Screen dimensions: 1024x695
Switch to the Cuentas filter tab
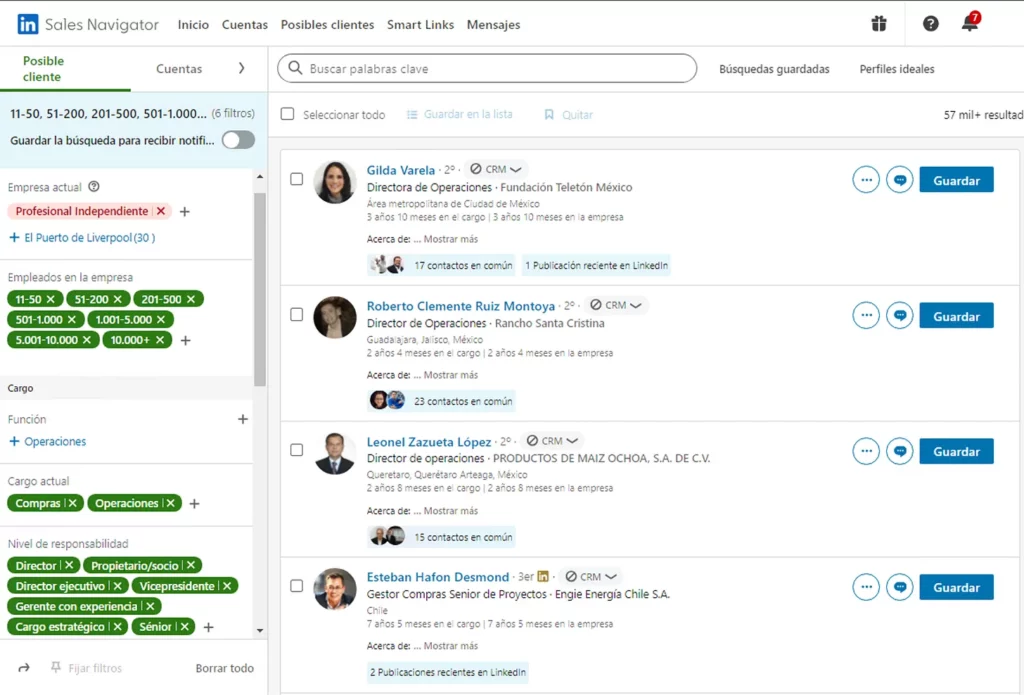pyautogui.click(x=179, y=69)
